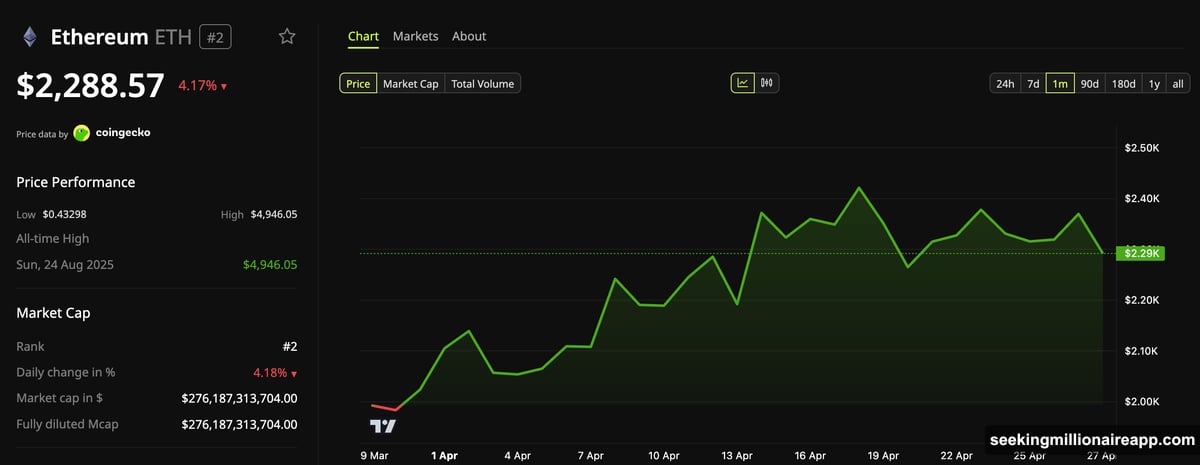Add Ethereum to favorites with star icon
This screenshot has height=465, width=1200.
[x=287, y=37]
